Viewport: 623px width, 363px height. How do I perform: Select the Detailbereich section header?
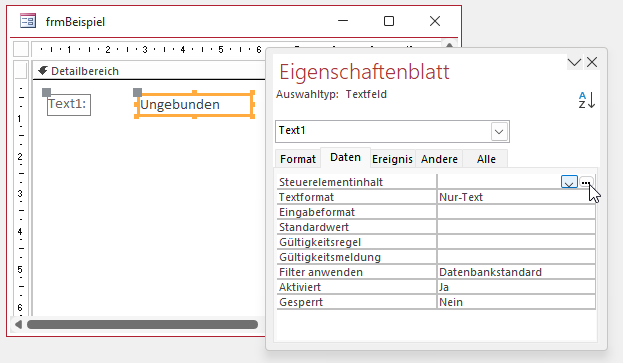click(149, 71)
